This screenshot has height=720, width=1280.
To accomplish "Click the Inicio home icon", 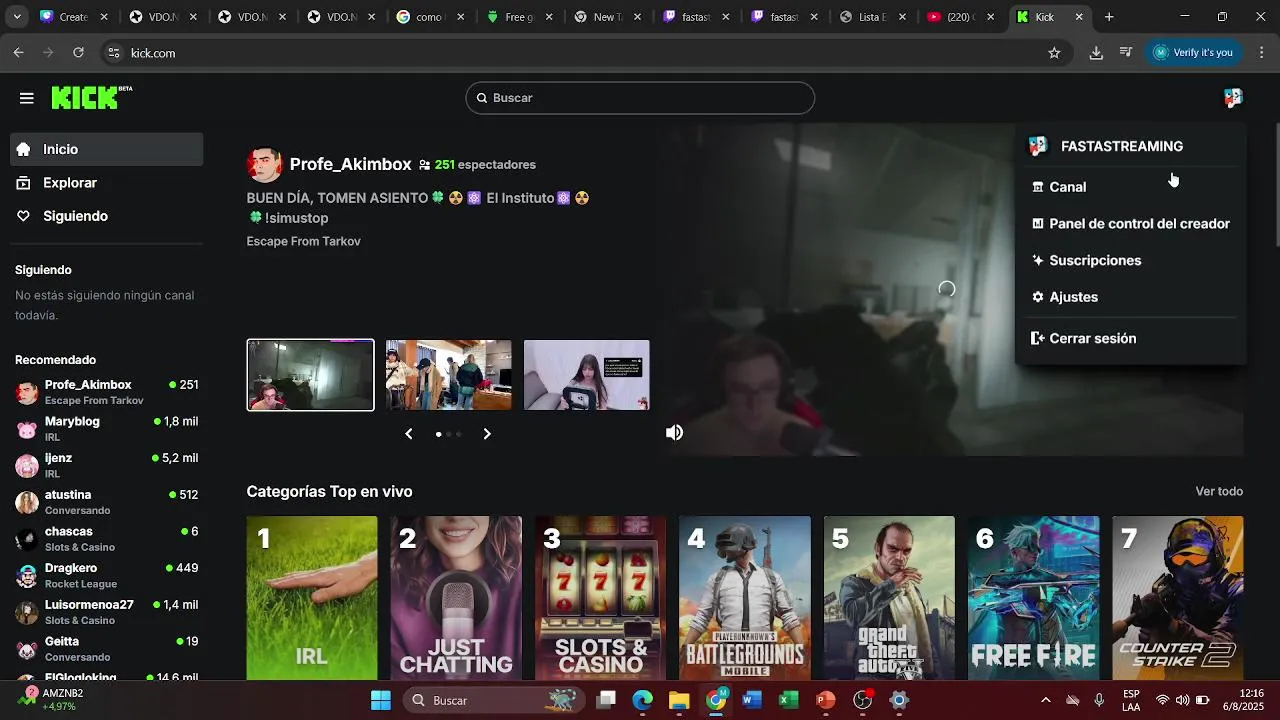I will point(24,149).
